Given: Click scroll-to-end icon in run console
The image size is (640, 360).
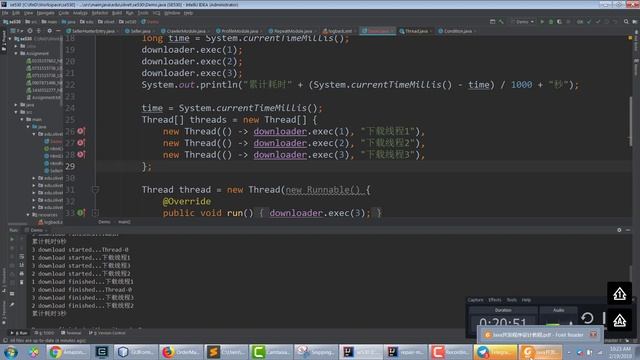Looking at the screenshot, I should (x=22, y=265).
